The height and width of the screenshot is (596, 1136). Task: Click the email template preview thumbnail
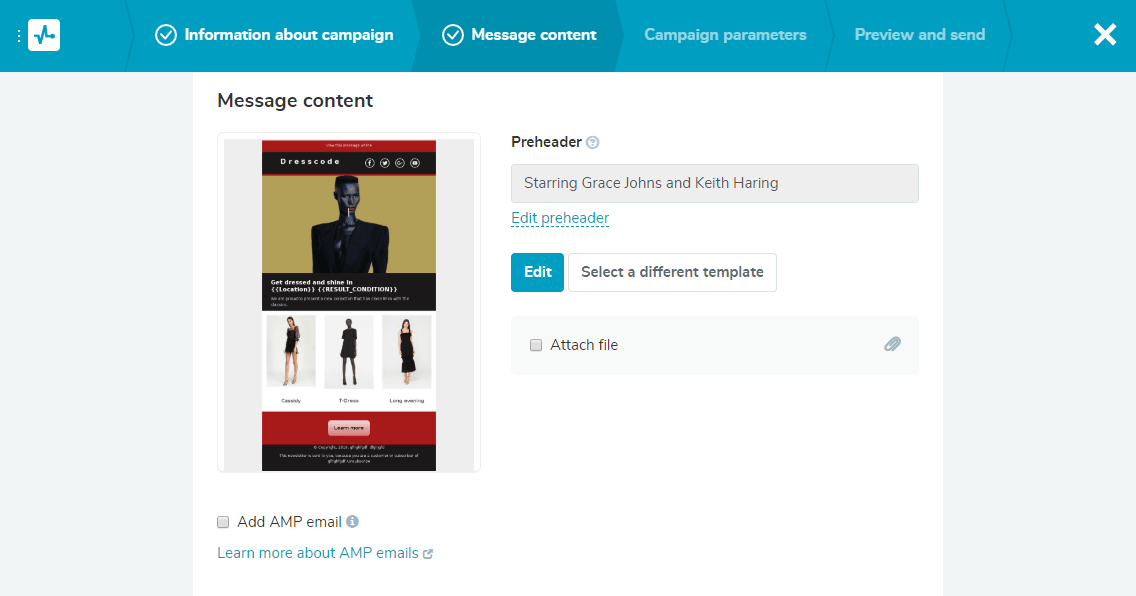pos(349,301)
